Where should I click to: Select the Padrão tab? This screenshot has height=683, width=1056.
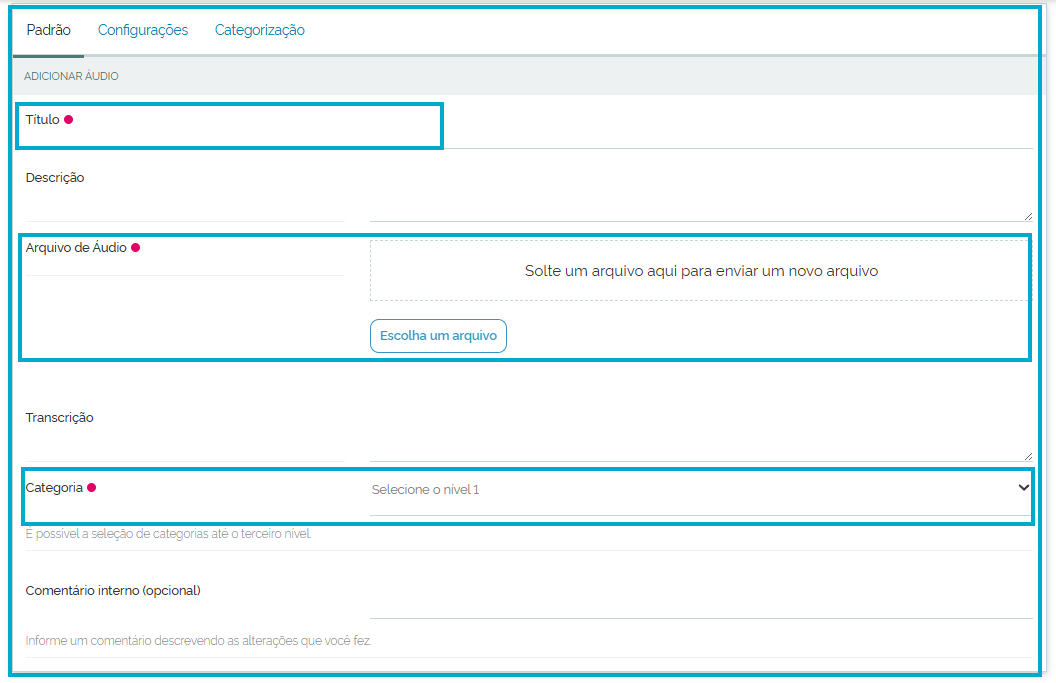(48, 30)
